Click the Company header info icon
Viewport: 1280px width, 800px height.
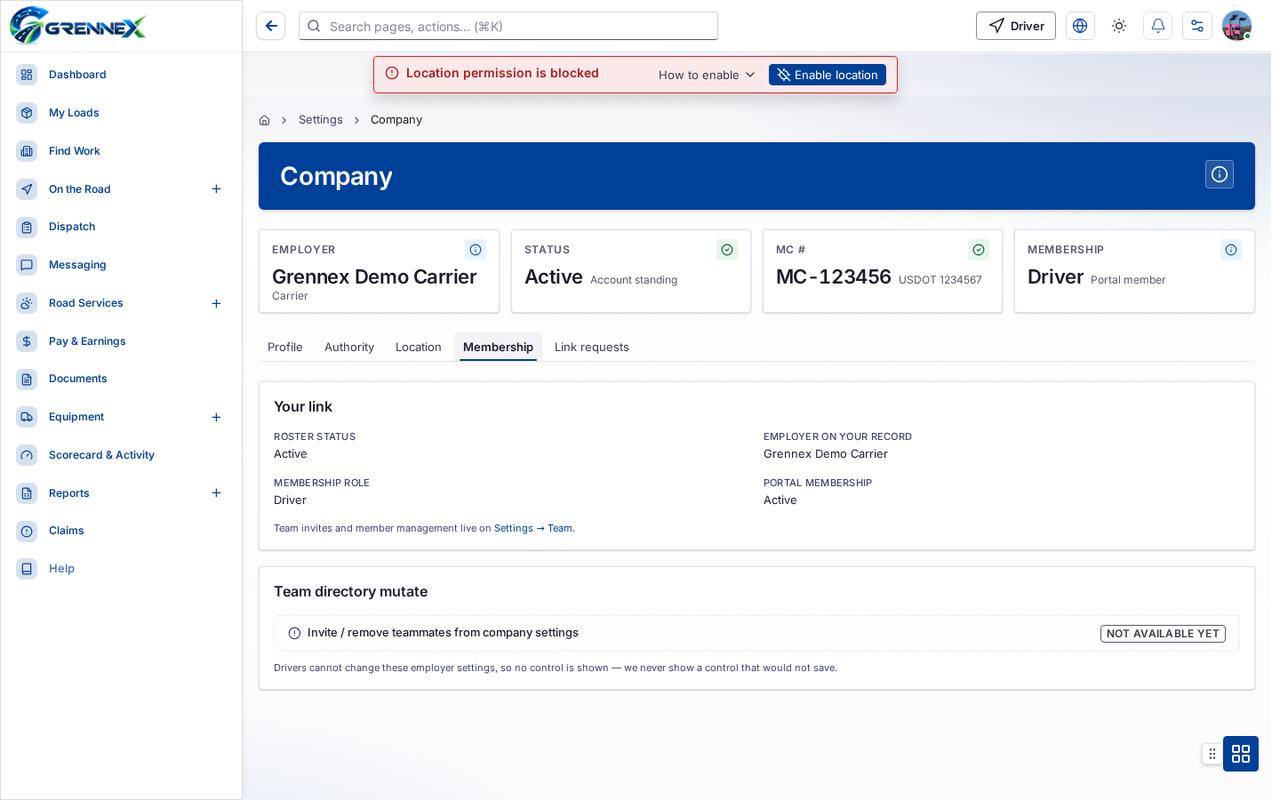tap(1219, 174)
